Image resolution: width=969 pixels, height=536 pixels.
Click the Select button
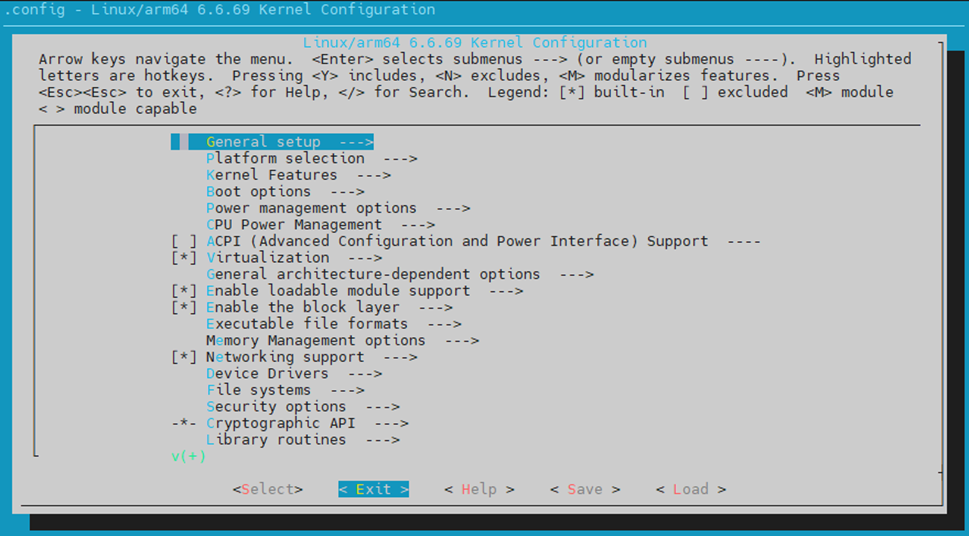pyautogui.click(x=268, y=490)
